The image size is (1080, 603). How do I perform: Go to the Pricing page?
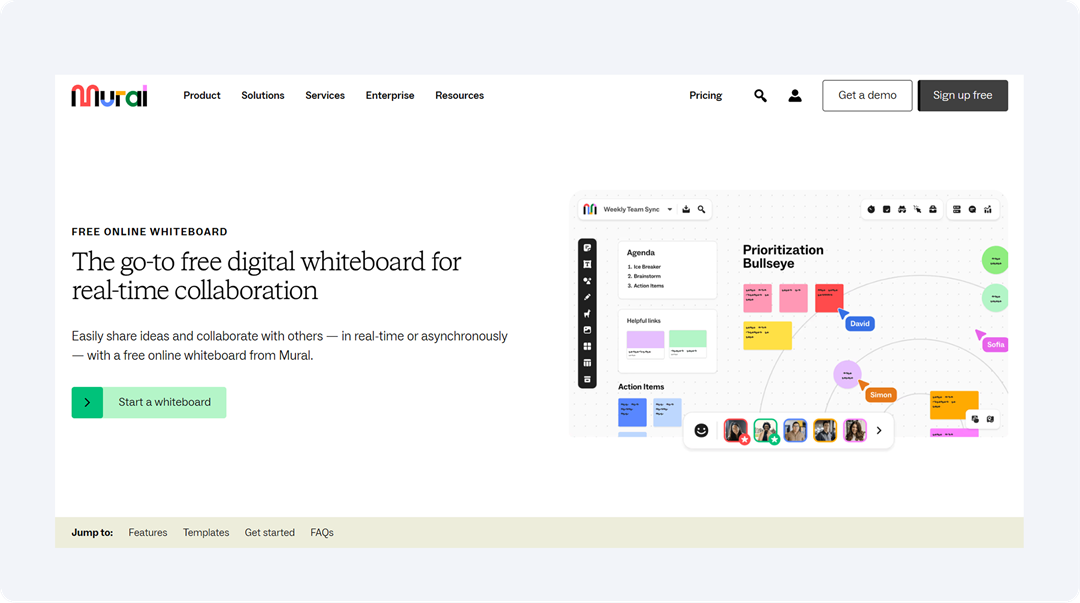coord(705,96)
